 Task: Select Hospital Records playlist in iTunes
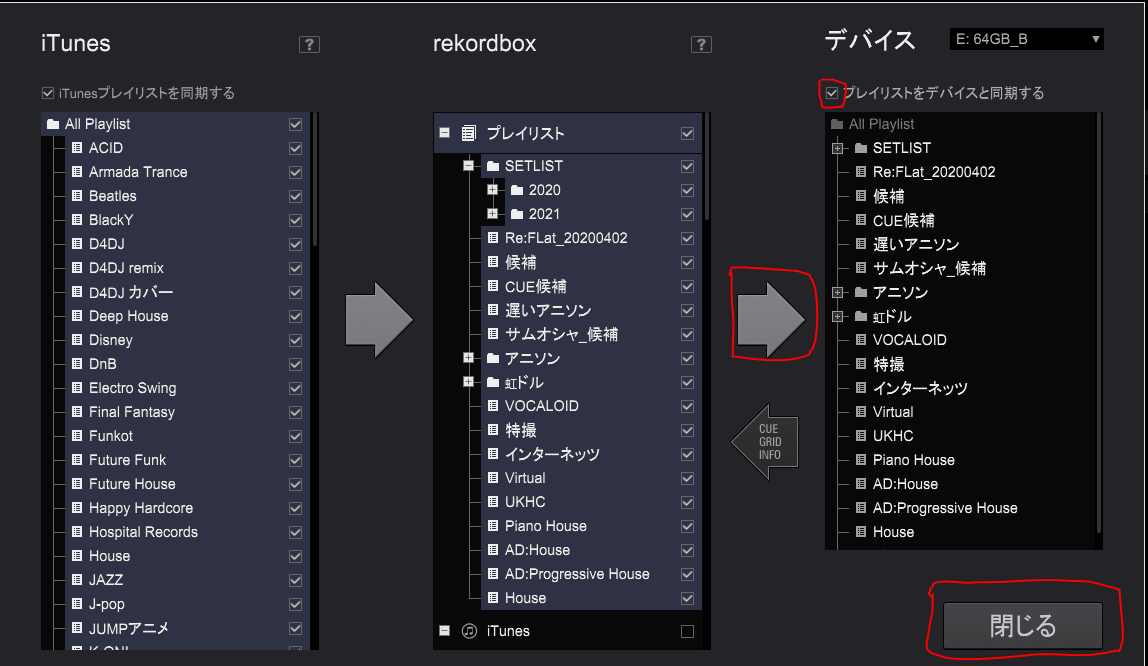pos(144,532)
